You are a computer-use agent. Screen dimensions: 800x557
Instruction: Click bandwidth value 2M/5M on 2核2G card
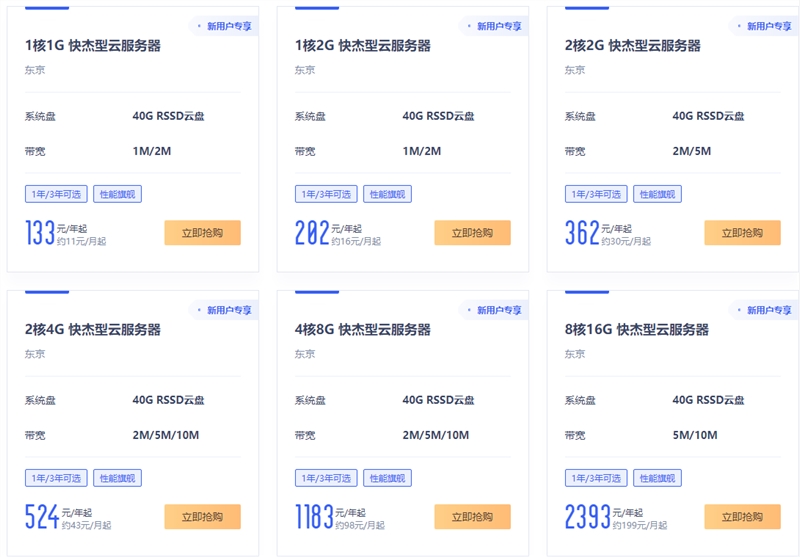(691, 151)
